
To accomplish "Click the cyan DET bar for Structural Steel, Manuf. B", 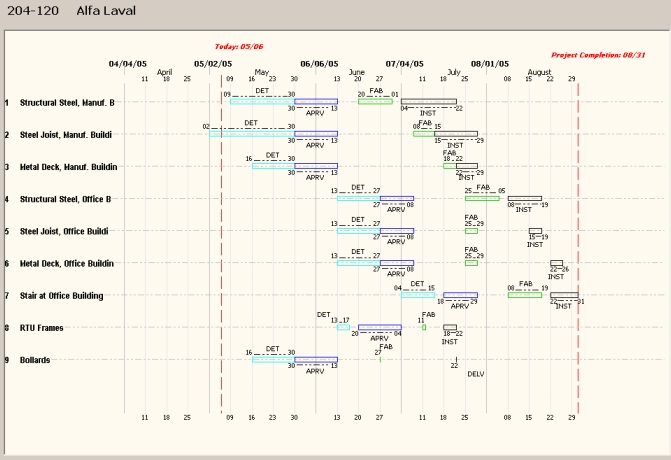I will pyautogui.click(x=261, y=101).
